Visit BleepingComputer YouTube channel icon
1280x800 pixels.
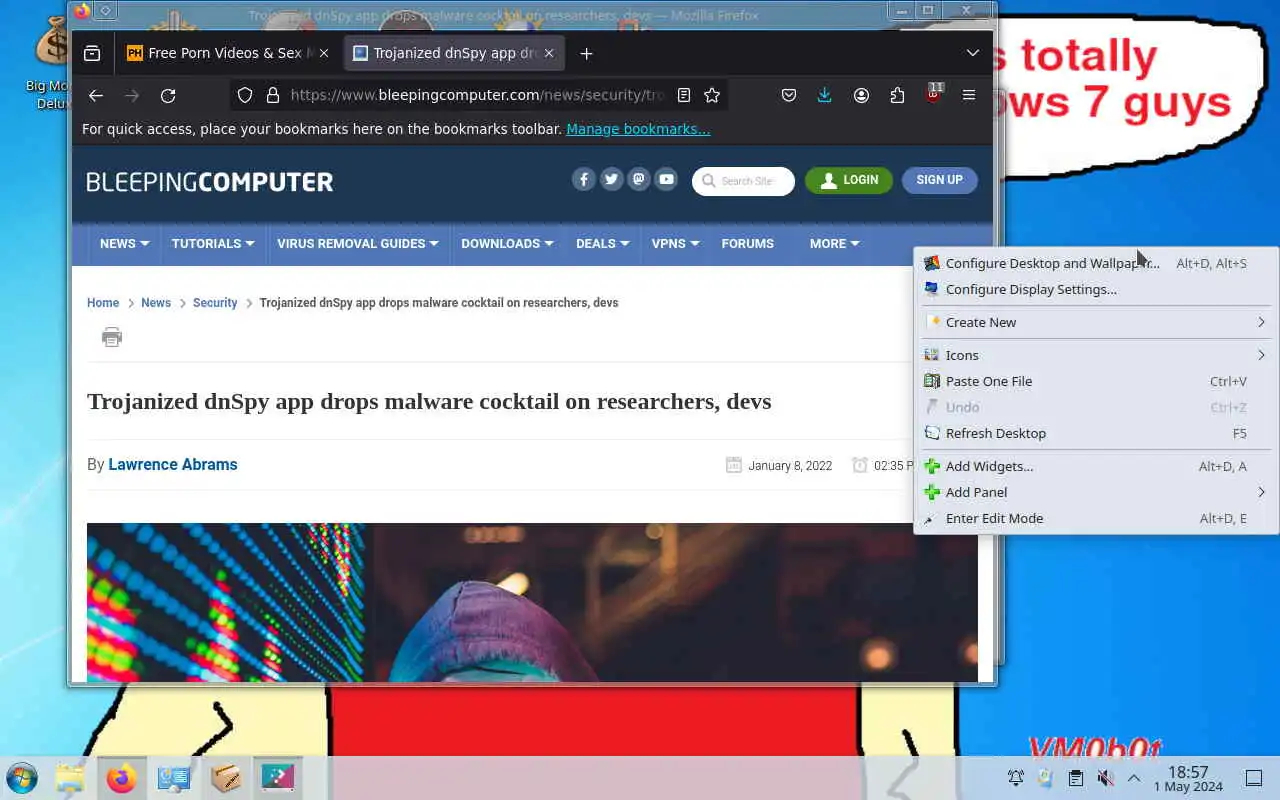[666, 179]
